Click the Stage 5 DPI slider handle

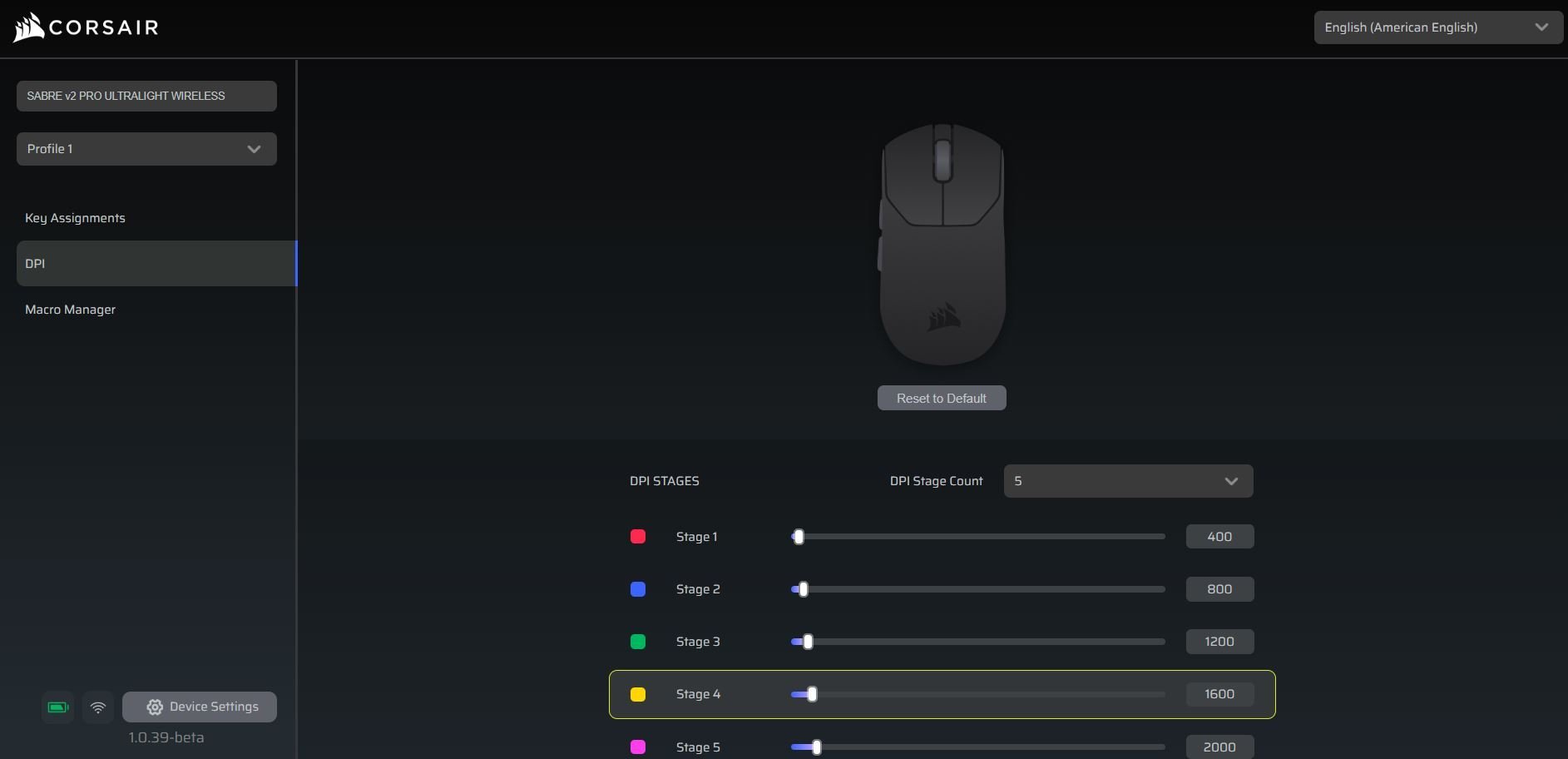(x=817, y=747)
